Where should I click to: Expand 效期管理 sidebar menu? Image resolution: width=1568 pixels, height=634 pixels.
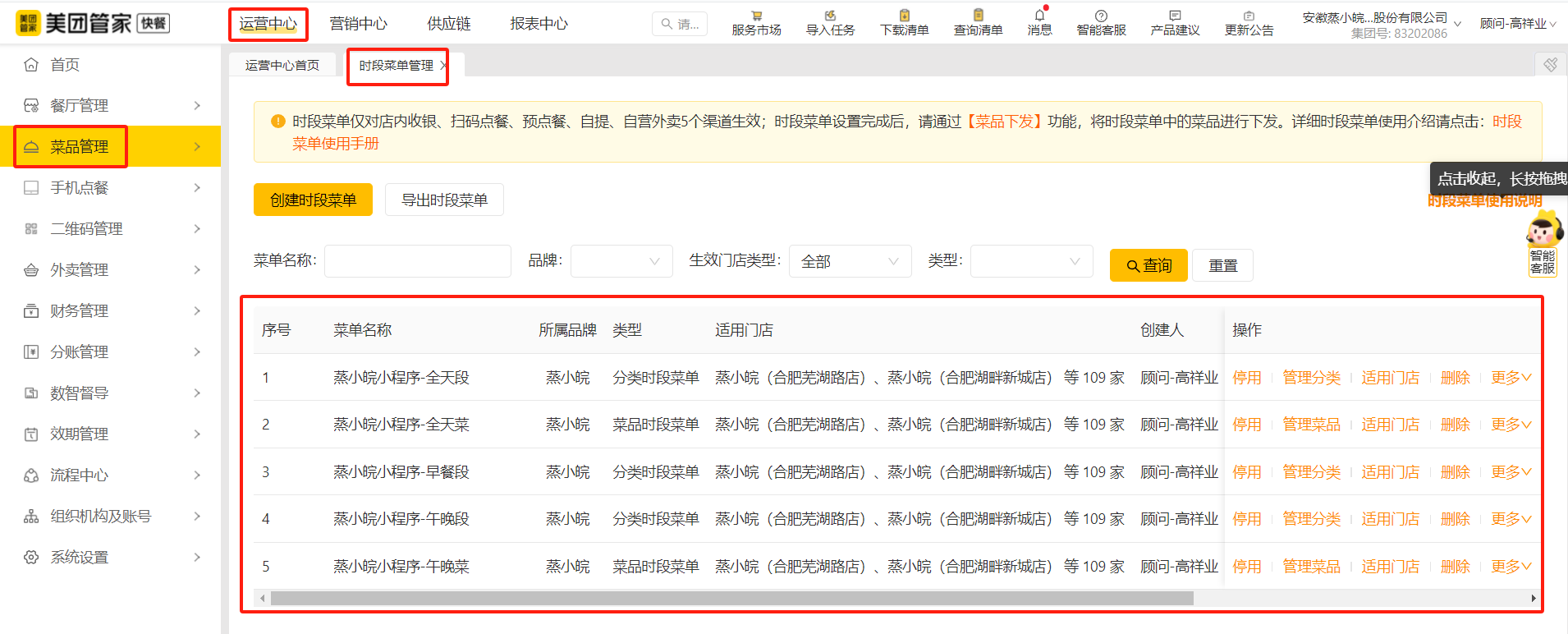click(110, 434)
